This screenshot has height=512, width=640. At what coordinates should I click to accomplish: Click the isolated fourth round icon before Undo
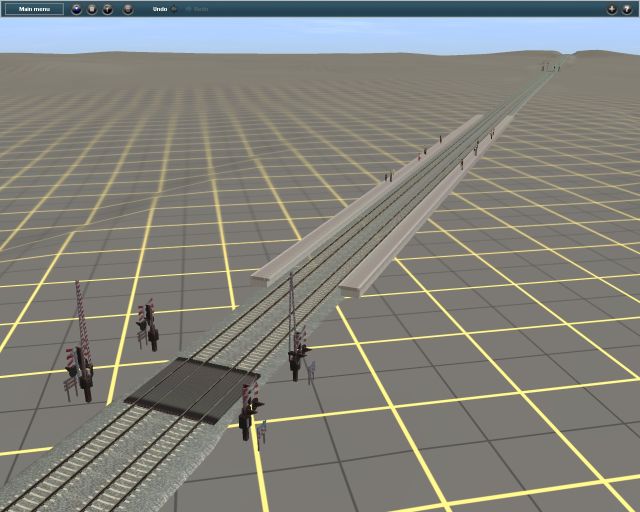point(127,9)
